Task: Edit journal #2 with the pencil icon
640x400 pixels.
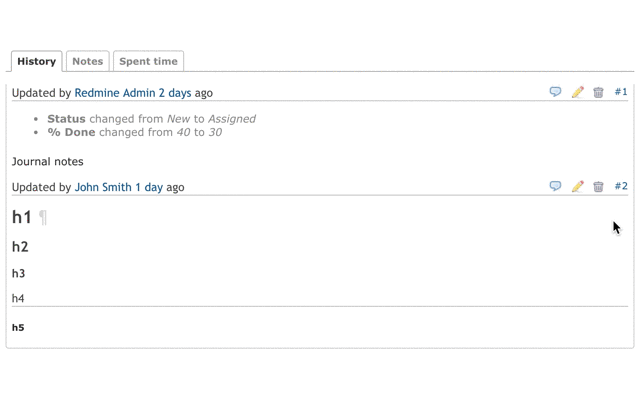Action: coord(577,186)
